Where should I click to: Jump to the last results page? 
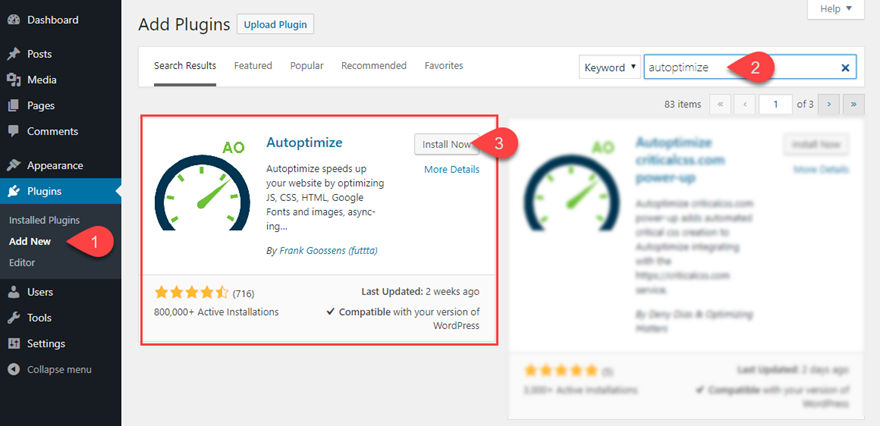pyautogui.click(x=854, y=104)
